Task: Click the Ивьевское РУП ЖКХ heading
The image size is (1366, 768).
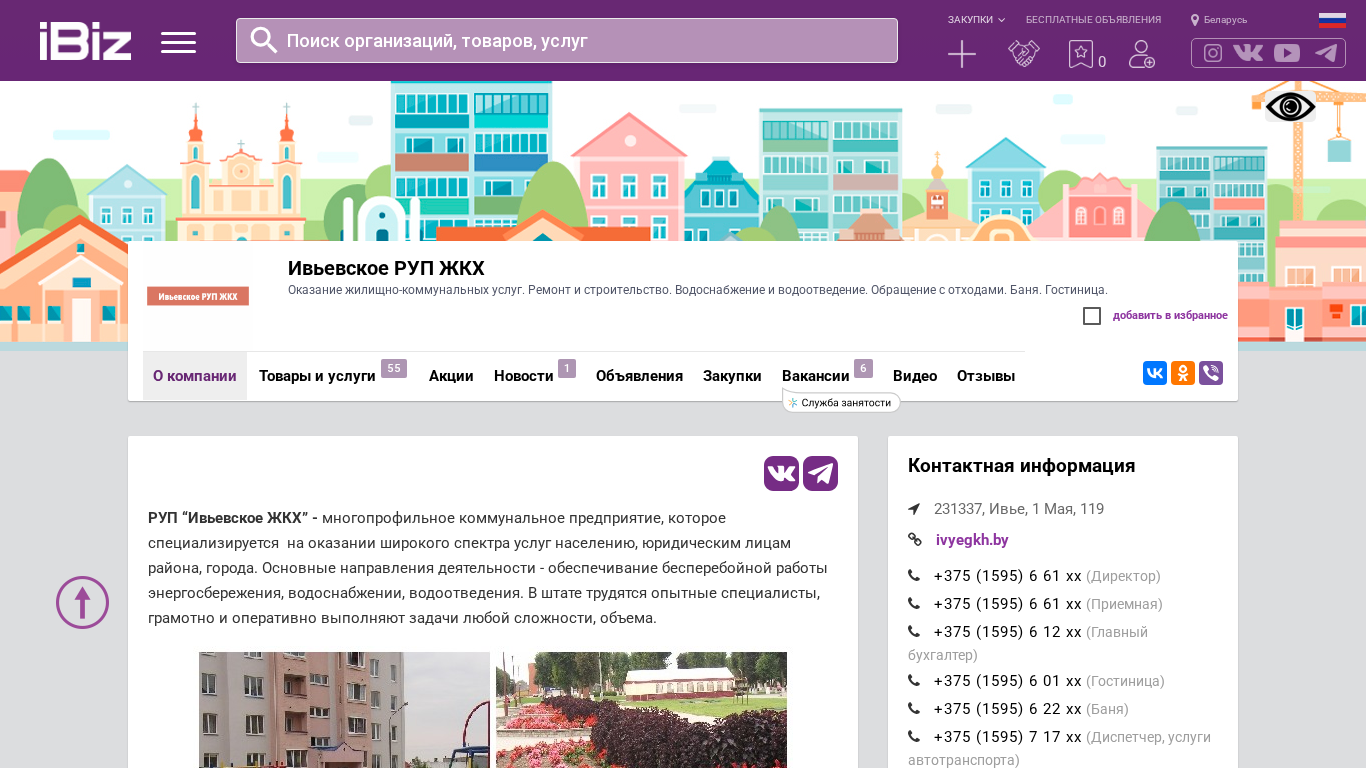Action: coord(386,268)
